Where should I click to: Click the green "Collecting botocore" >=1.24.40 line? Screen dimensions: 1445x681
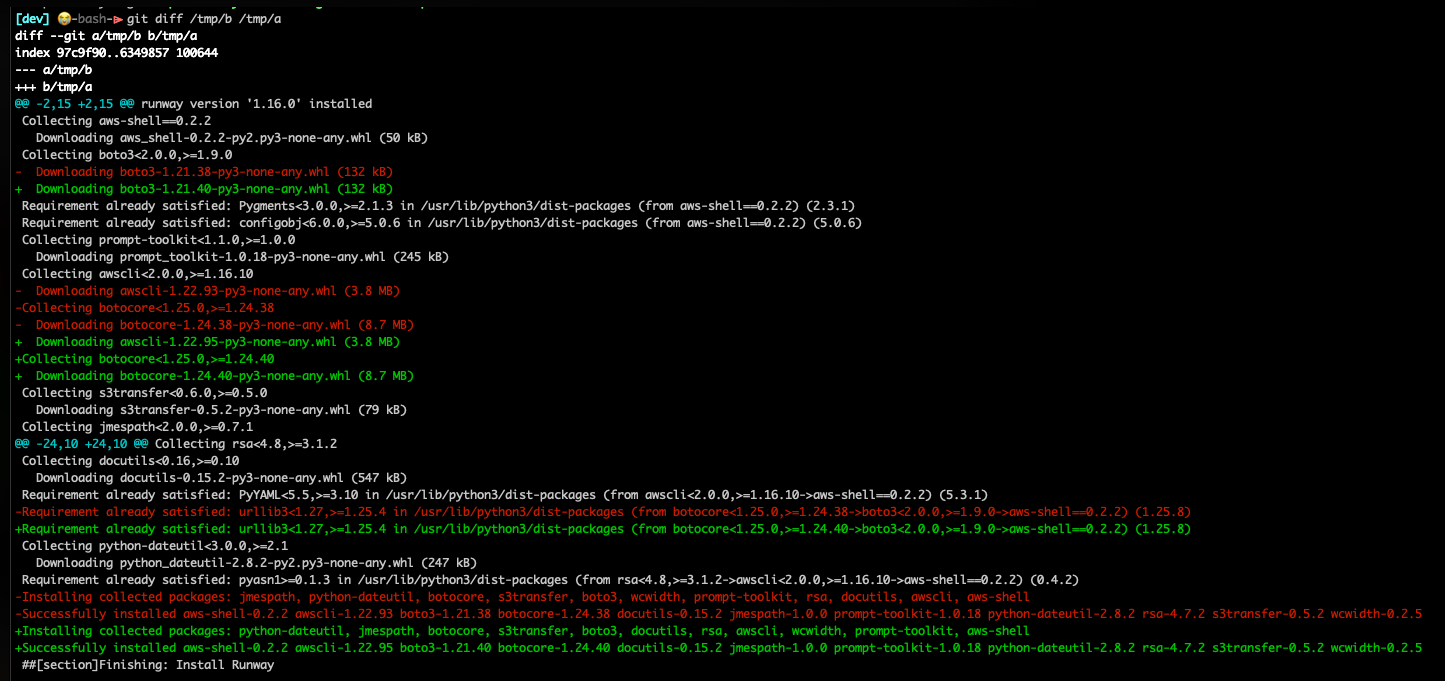(145, 359)
